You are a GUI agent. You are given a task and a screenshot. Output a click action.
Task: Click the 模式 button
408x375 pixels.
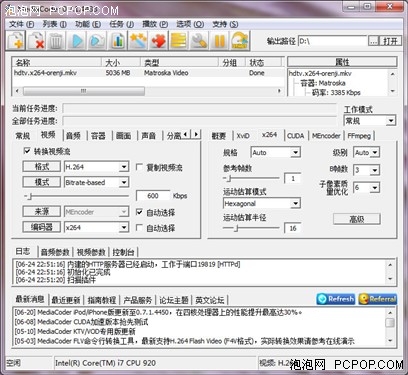tap(42, 182)
